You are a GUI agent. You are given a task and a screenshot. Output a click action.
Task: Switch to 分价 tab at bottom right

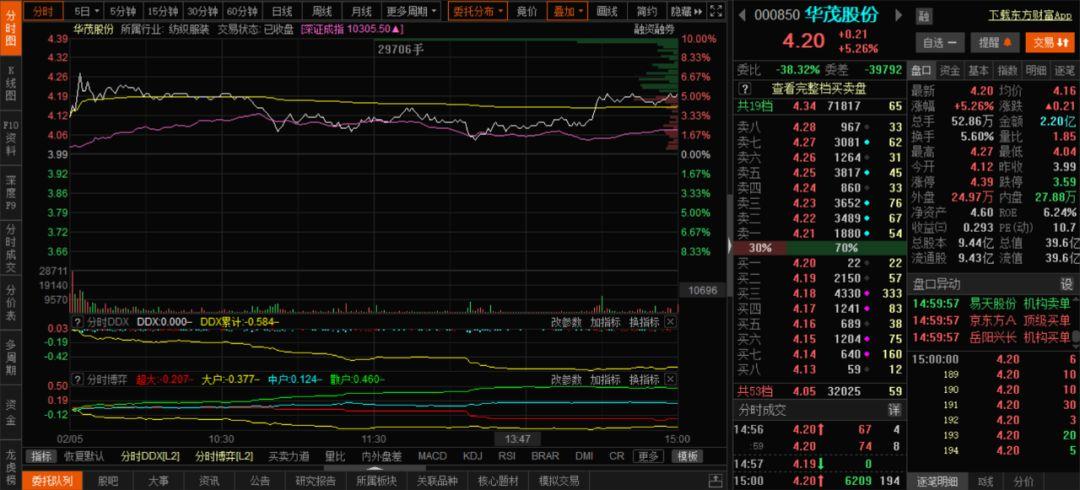coord(1024,480)
